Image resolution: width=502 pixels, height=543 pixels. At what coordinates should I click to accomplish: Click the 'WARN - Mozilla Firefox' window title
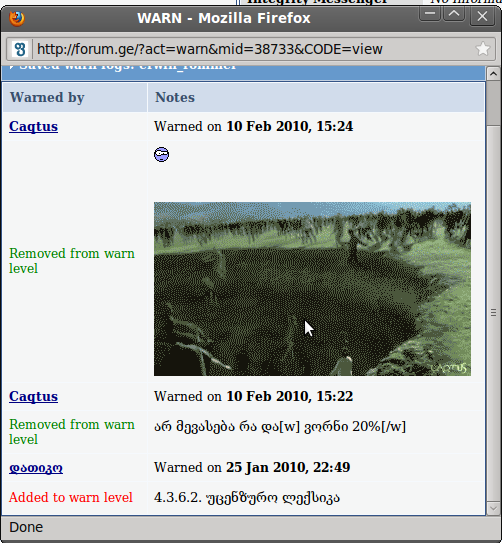tap(224, 18)
